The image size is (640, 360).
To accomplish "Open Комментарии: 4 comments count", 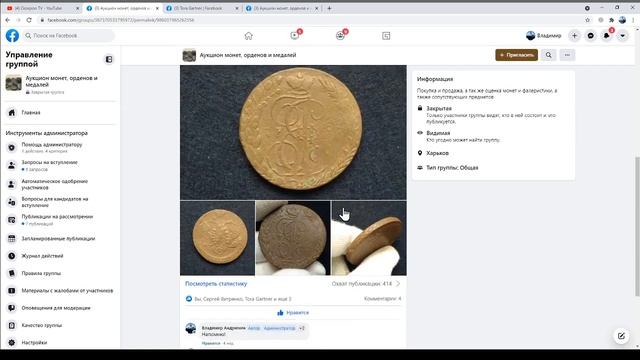I will pyautogui.click(x=382, y=299).
